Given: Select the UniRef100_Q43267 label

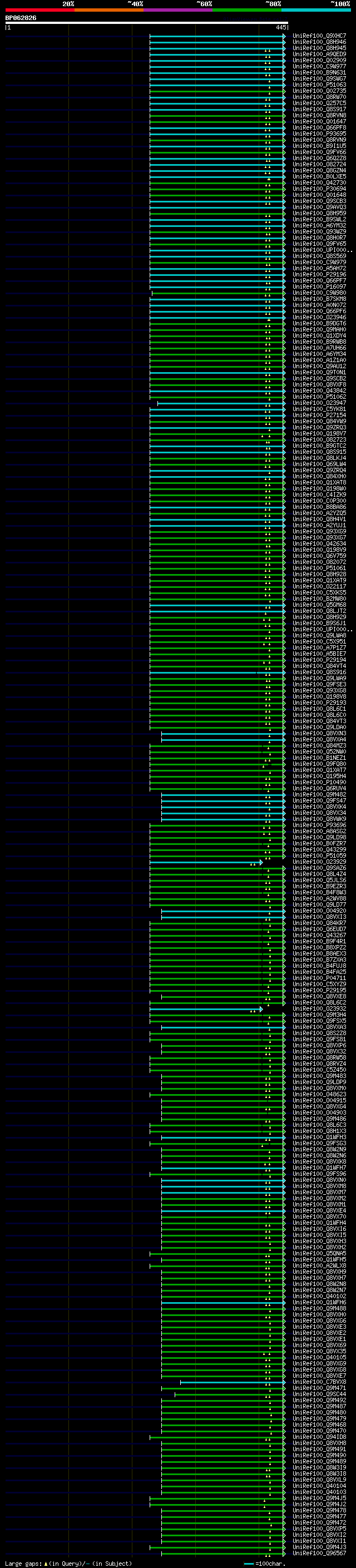Looking at the screenshot, I should (x=319, y=935).
